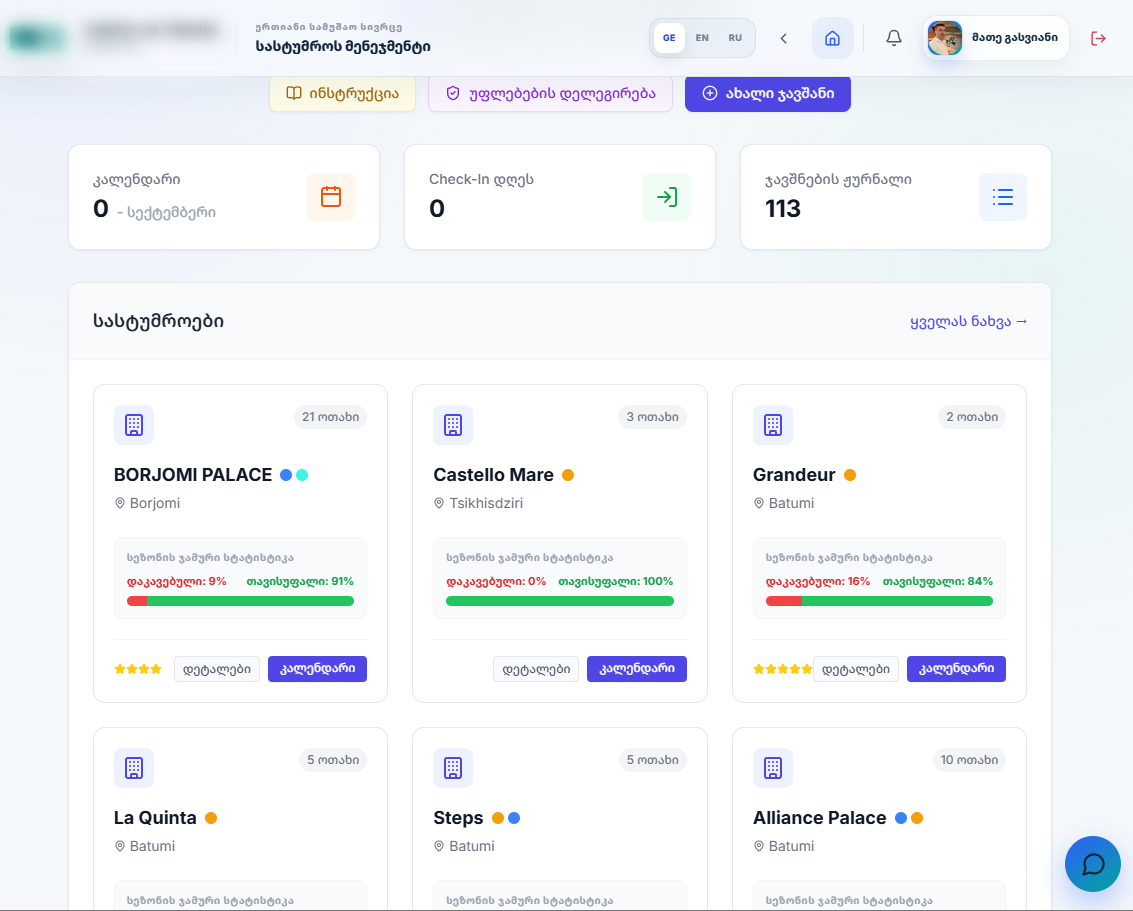
Task: Click the BORJOMI PALACE occupancy progress bar
Action: tap(241, 601)
